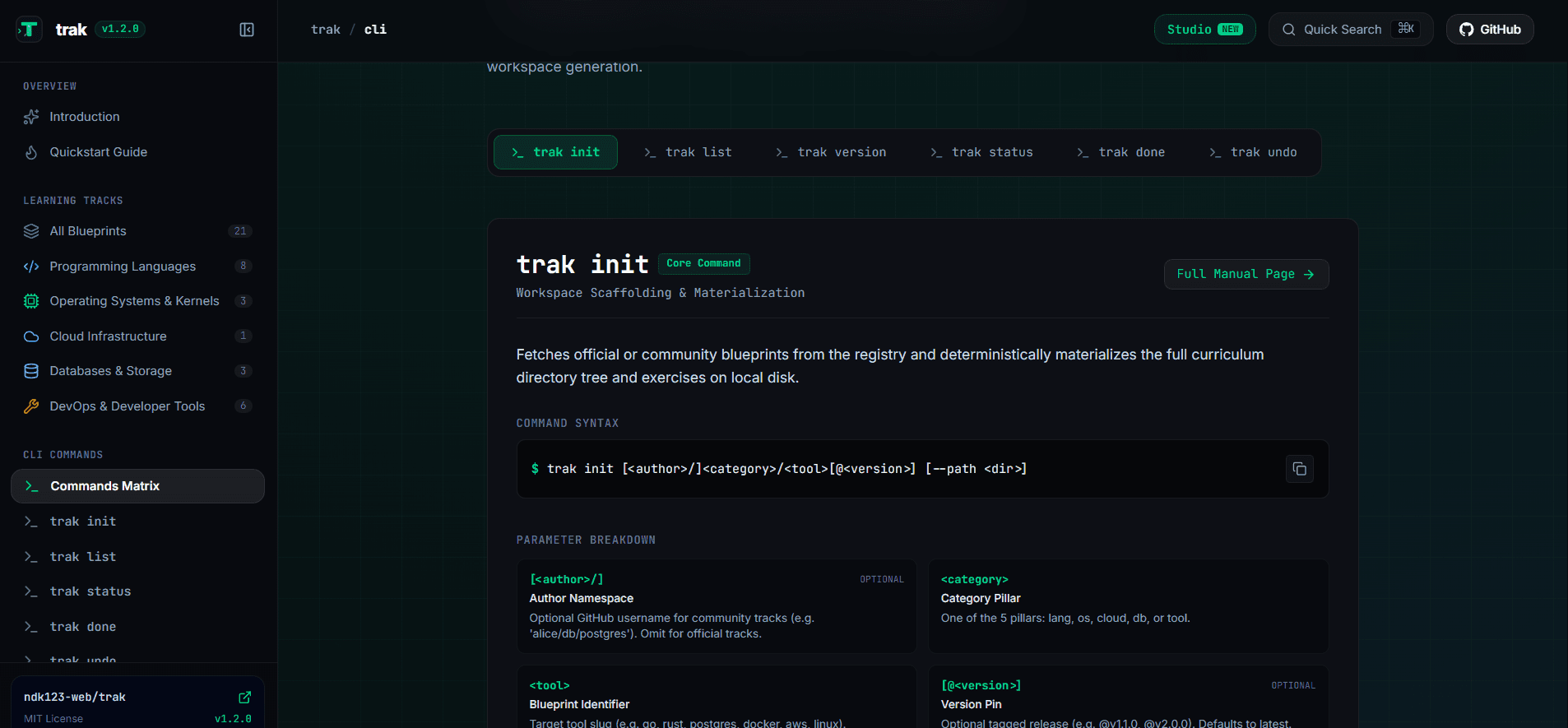The width and height of the screenshot is (1568, 728).
Task: Open the trak done tab
Action: (1120, 152)
